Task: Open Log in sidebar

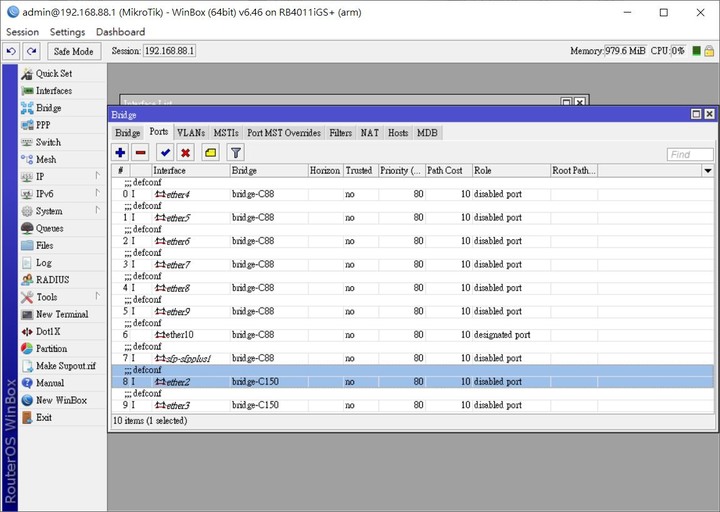Action: pyautogui.click(x=62, y=263)
